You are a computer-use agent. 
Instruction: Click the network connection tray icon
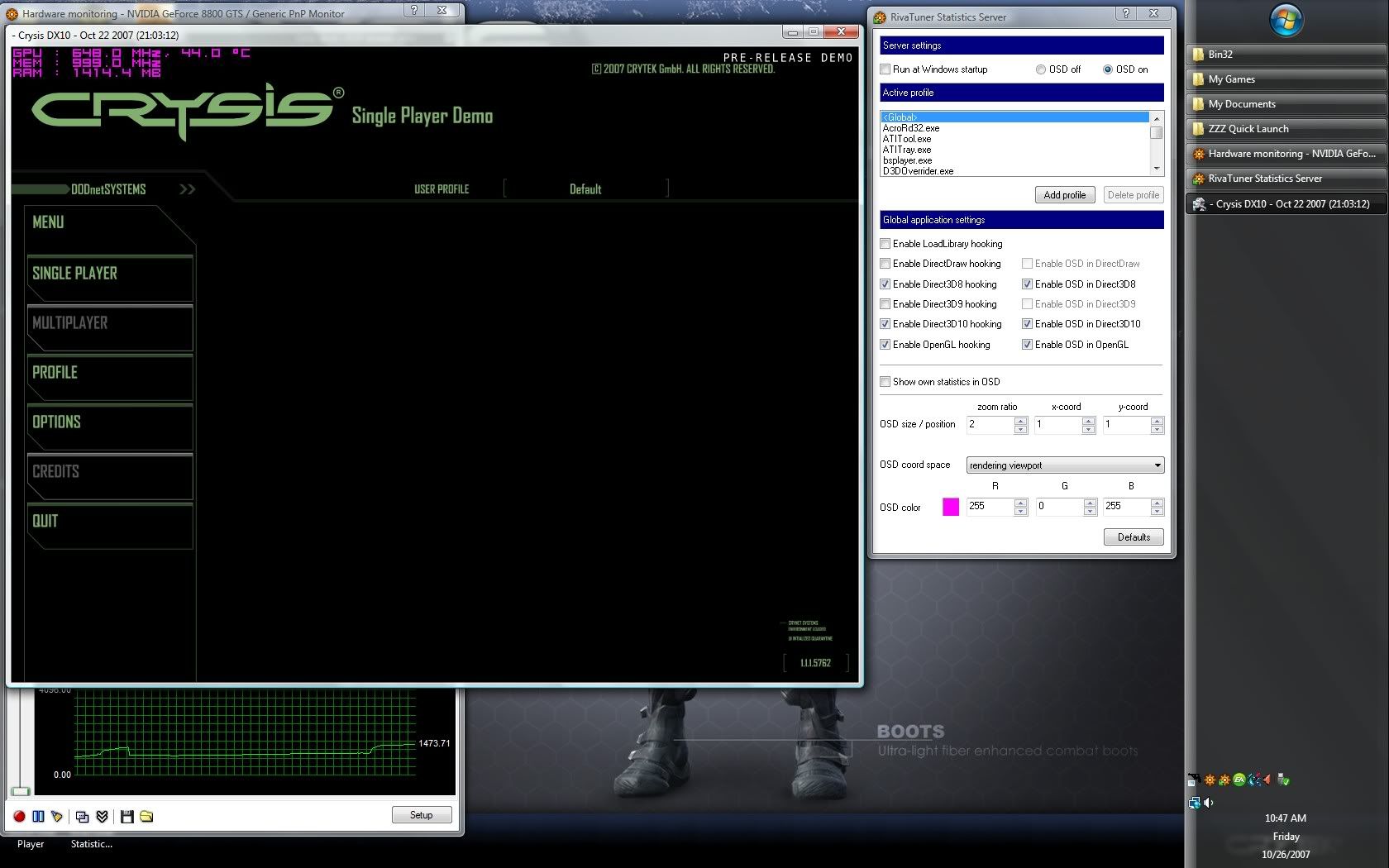click(1195, 802)
